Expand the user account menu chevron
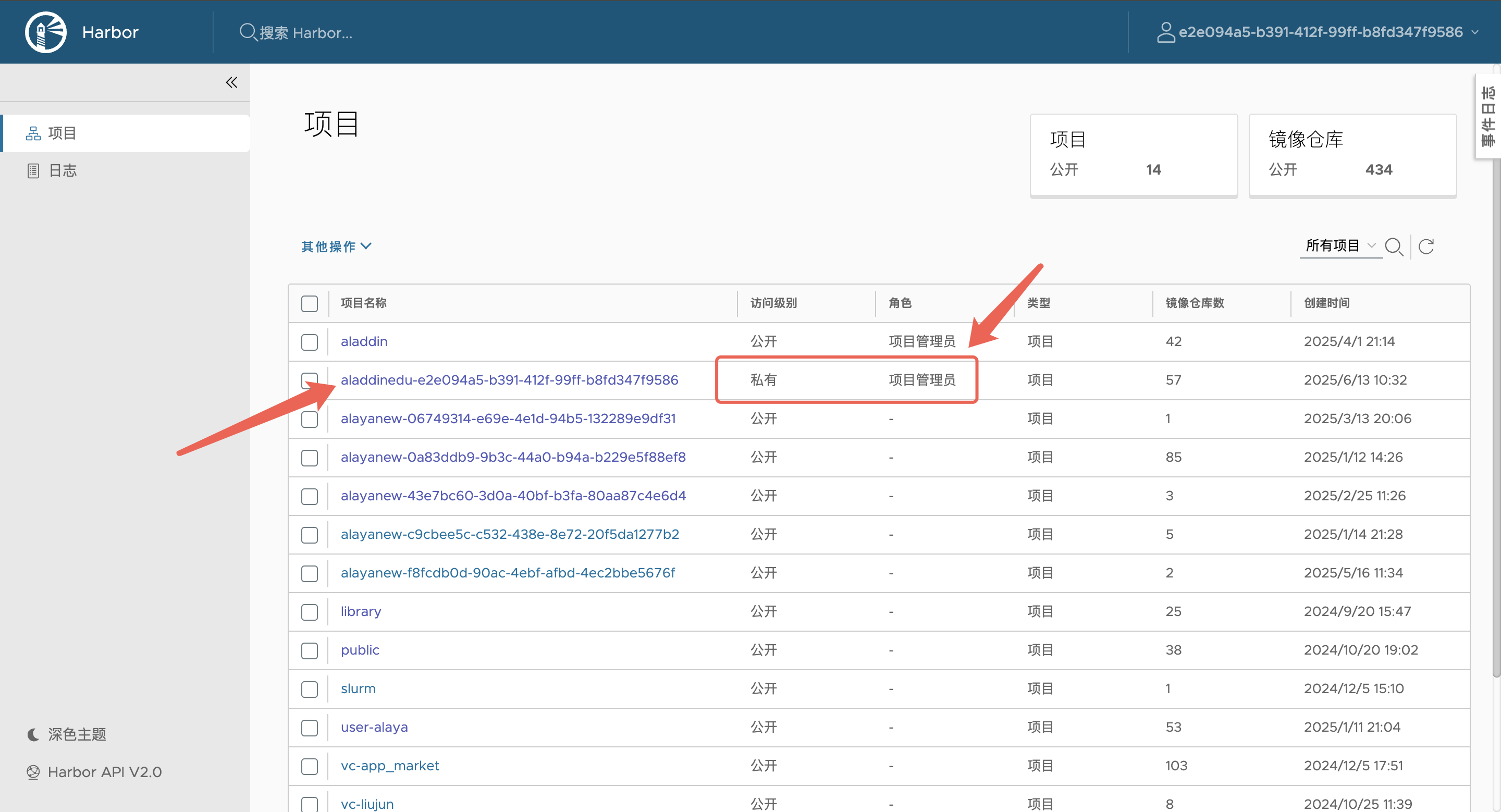Screen dimensions: 1501x812 click(x=1475, y=32)
